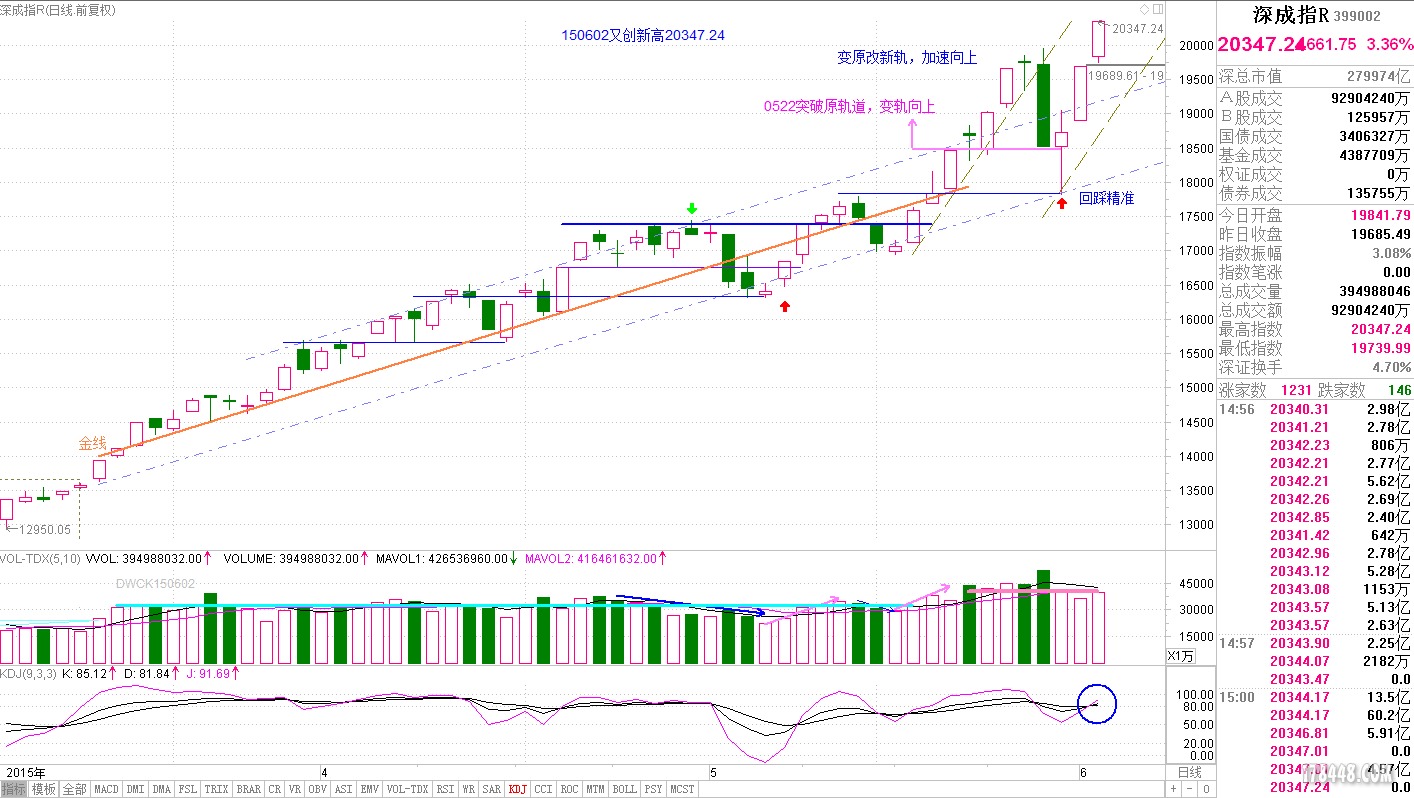The image size is (1414, 798).
Task: Switch indicator to EMV
Action: 370,789
